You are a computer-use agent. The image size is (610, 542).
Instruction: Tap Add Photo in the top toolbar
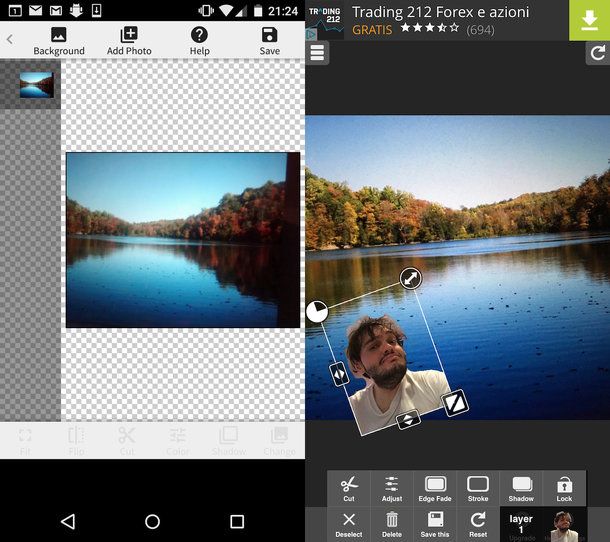tap(129, 41)
